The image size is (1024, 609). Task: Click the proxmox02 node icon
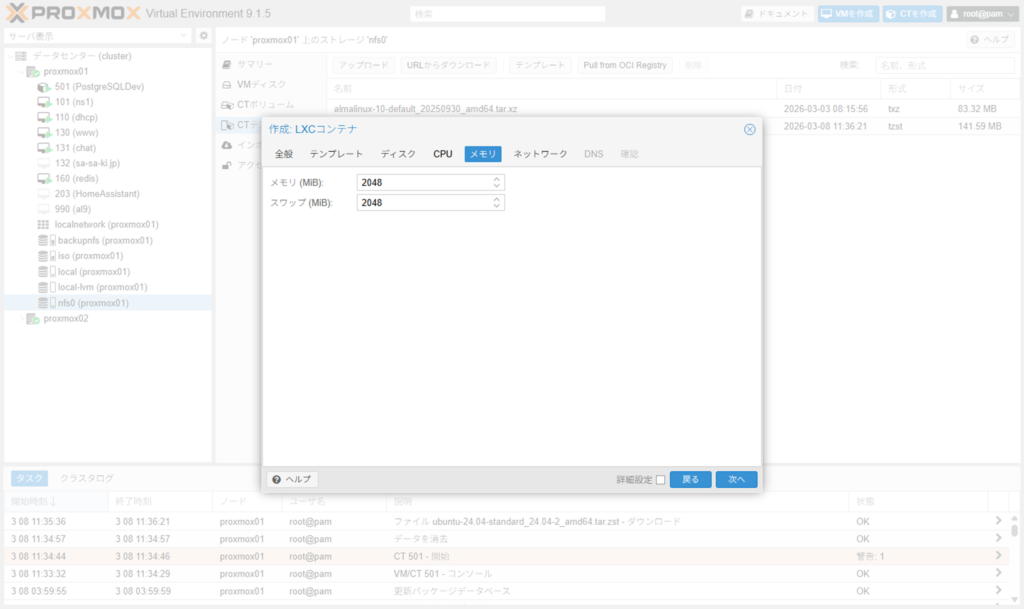click(x=33, y=319)
